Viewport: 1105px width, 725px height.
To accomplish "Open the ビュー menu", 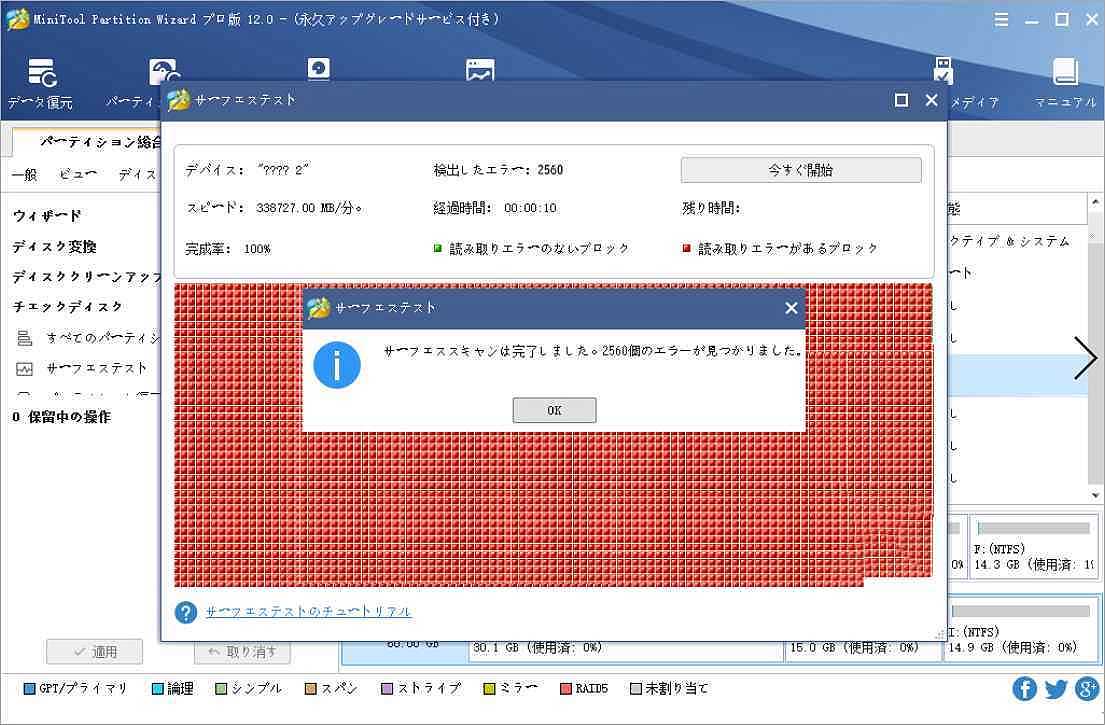I will tap(78, 174).
